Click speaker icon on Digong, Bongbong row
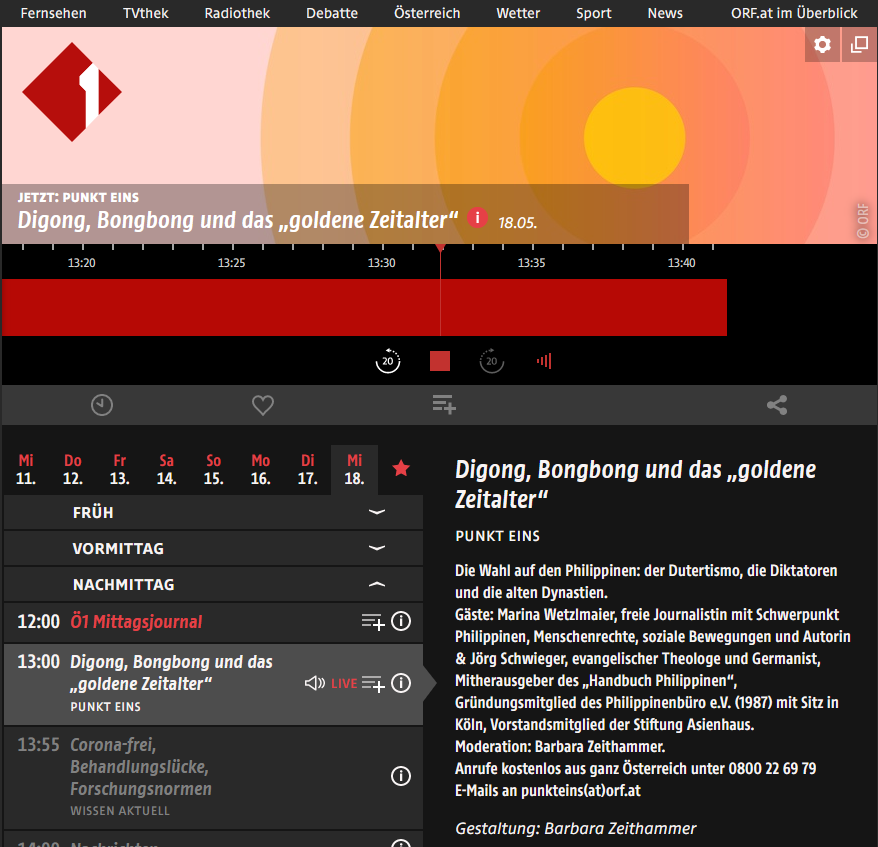This screenshot has height=847, width=878. [315, 683]
